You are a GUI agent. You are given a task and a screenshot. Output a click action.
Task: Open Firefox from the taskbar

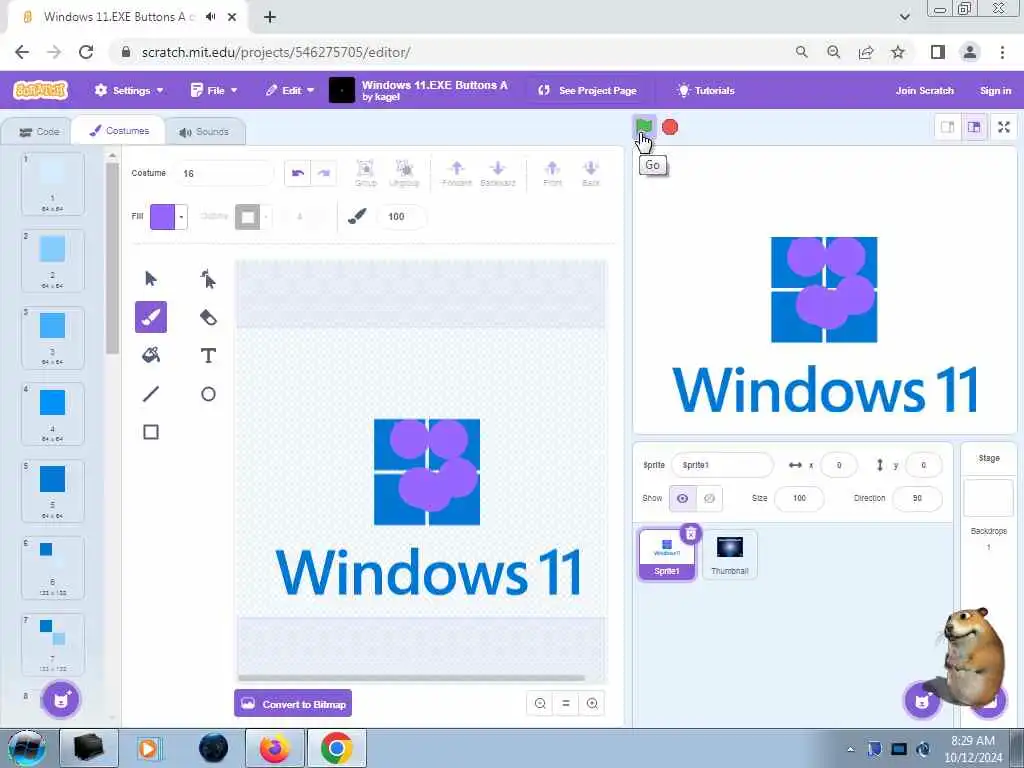[x=274, y=748]
